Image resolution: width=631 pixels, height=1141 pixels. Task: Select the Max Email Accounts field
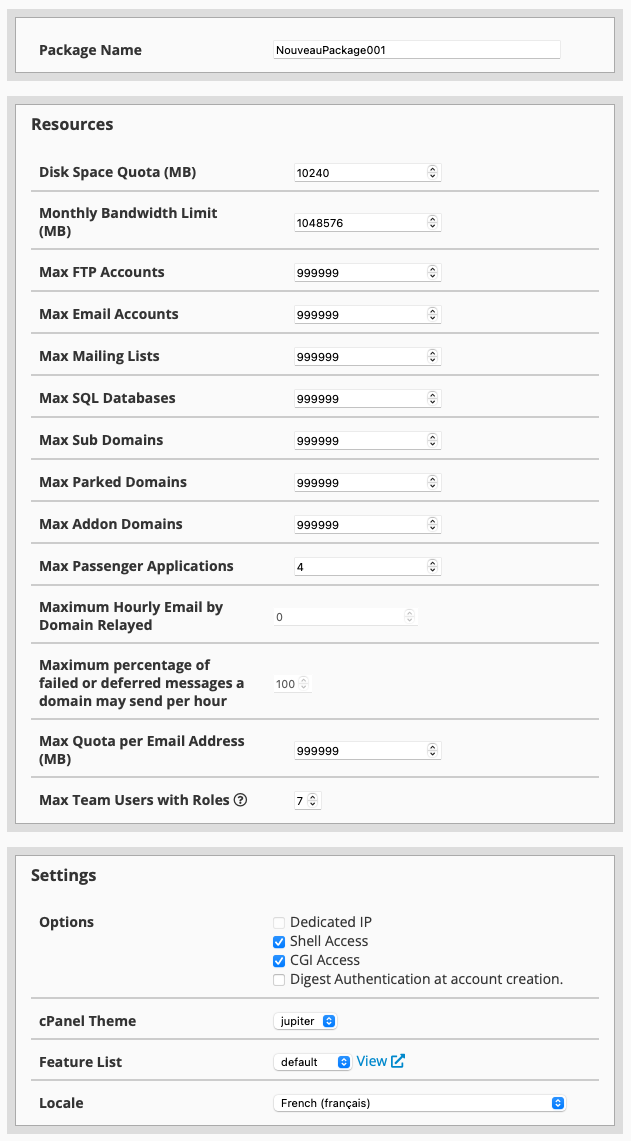pos(360,314)
